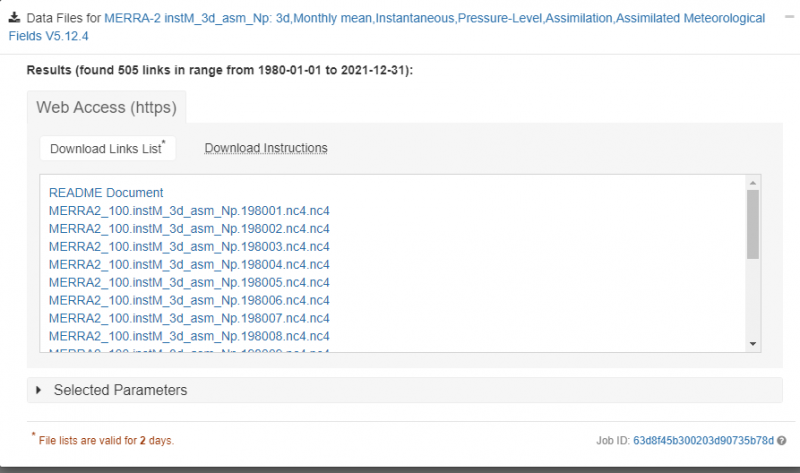
Task: Download the MERRA2 198008 nc4 file
Action: pyautogui.click(x=189, y=336)
